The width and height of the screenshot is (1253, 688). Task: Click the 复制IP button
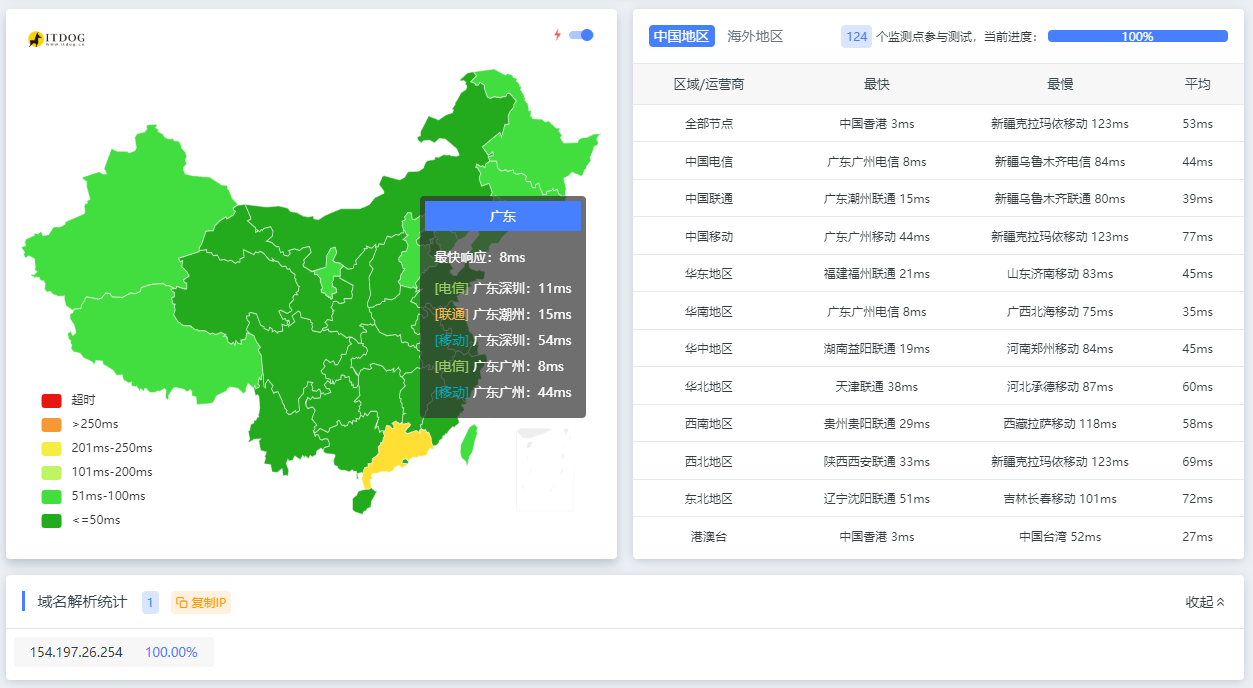(x=201, y=602)
